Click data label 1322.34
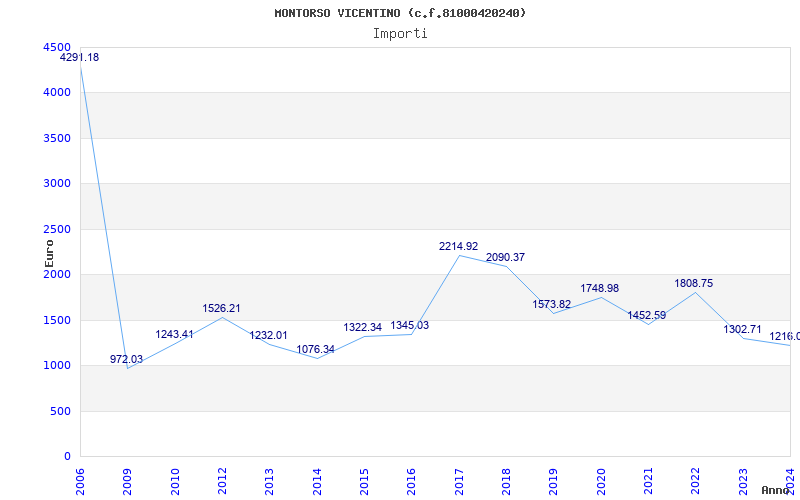Screen dimensions: 800x500 tap(363, 328)
